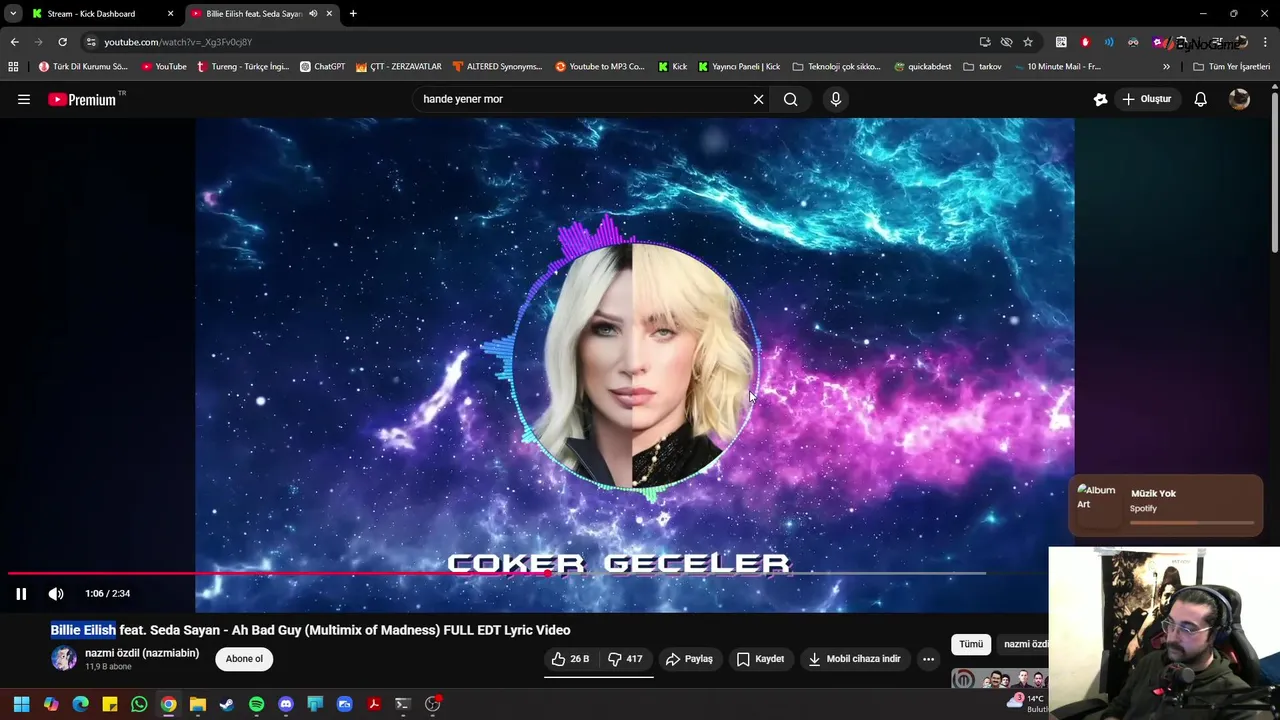Show hidden bookmarks with the chevron
Image resolution: width=1280 pixels, height=720 pixels.
pos(1166,67)
